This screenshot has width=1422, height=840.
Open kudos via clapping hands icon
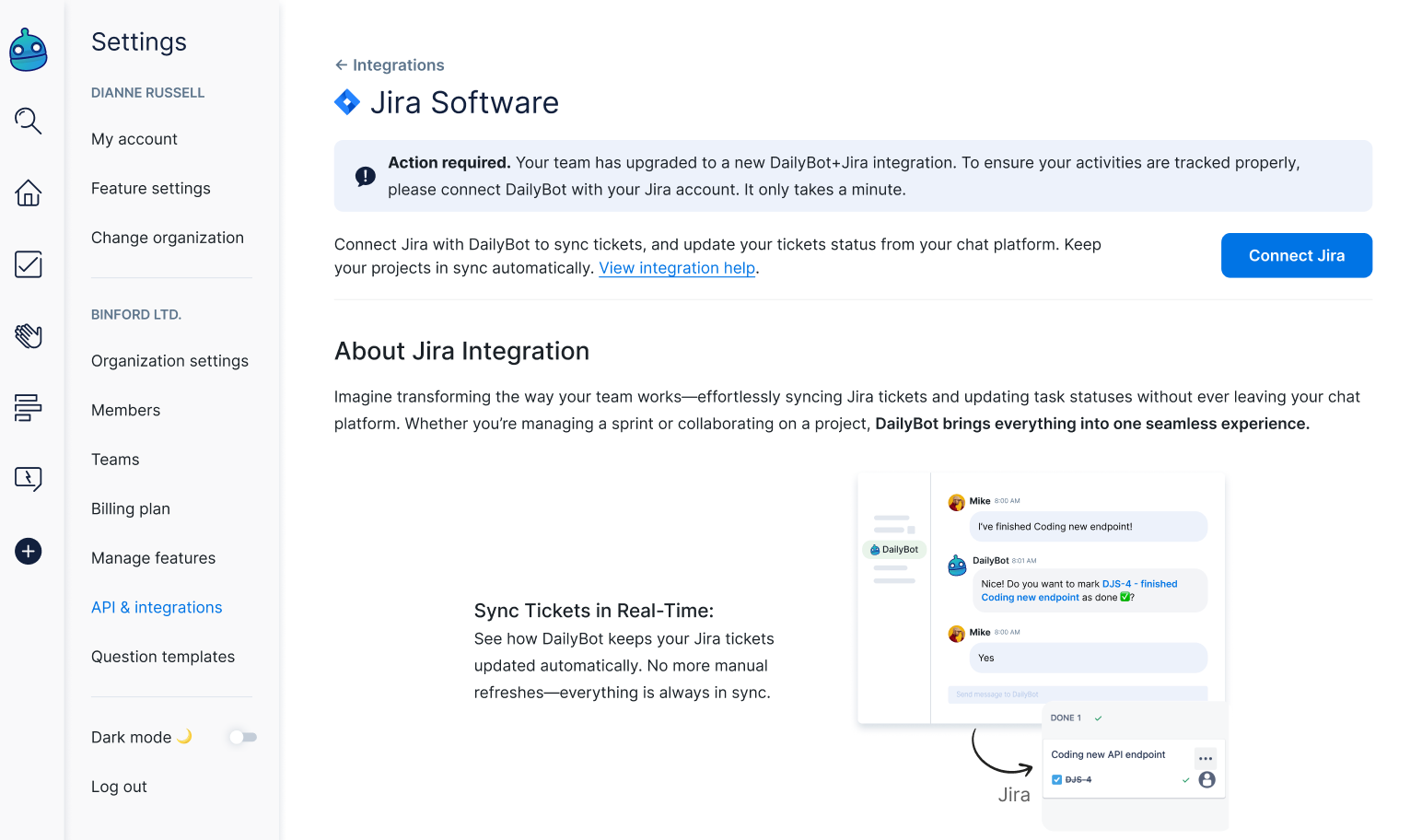point(29,336)
